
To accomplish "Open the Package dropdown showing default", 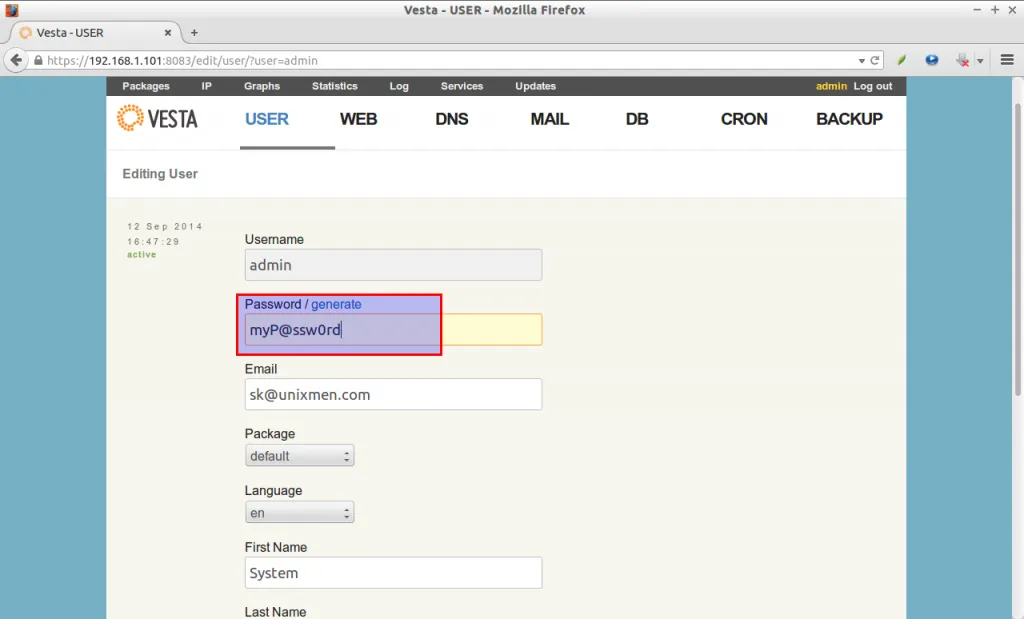I will point(300,456).
